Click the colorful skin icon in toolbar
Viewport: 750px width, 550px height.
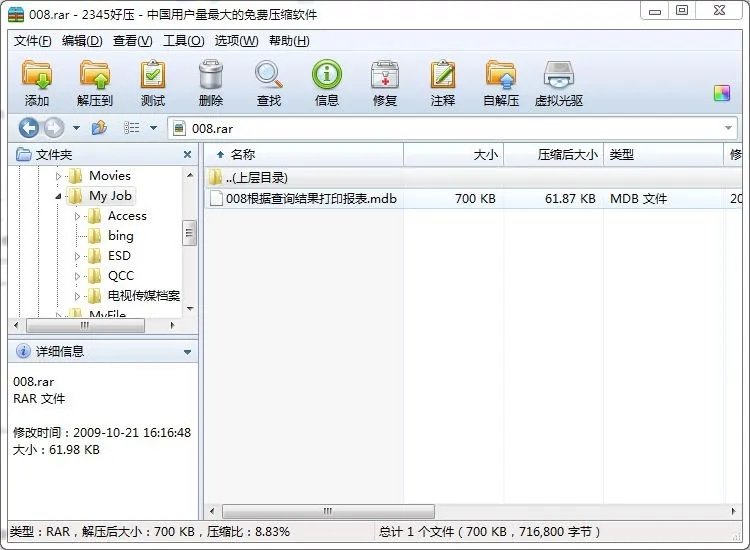click(x=722, y=93)
